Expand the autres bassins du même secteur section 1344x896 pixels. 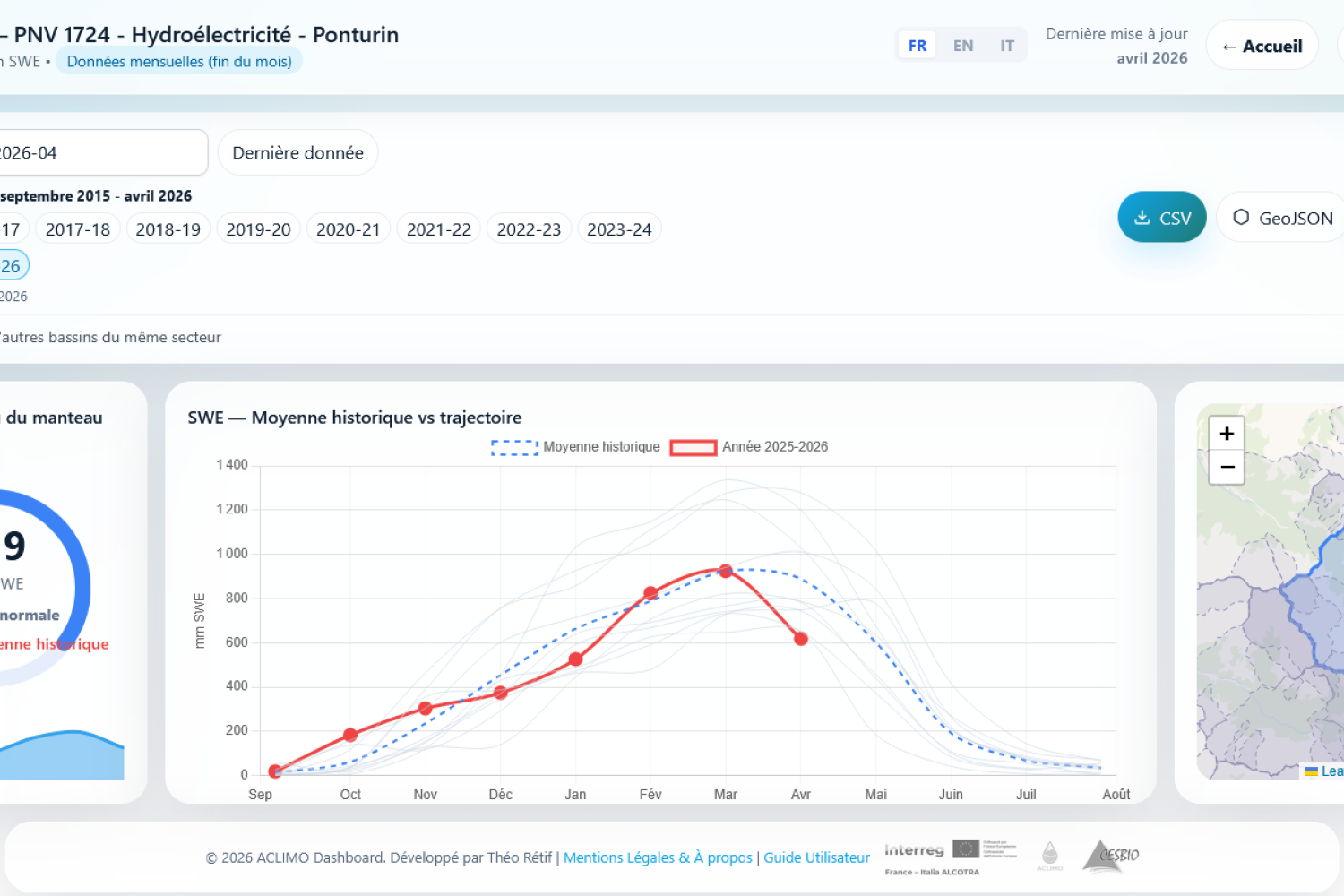[x=109, y=337]
